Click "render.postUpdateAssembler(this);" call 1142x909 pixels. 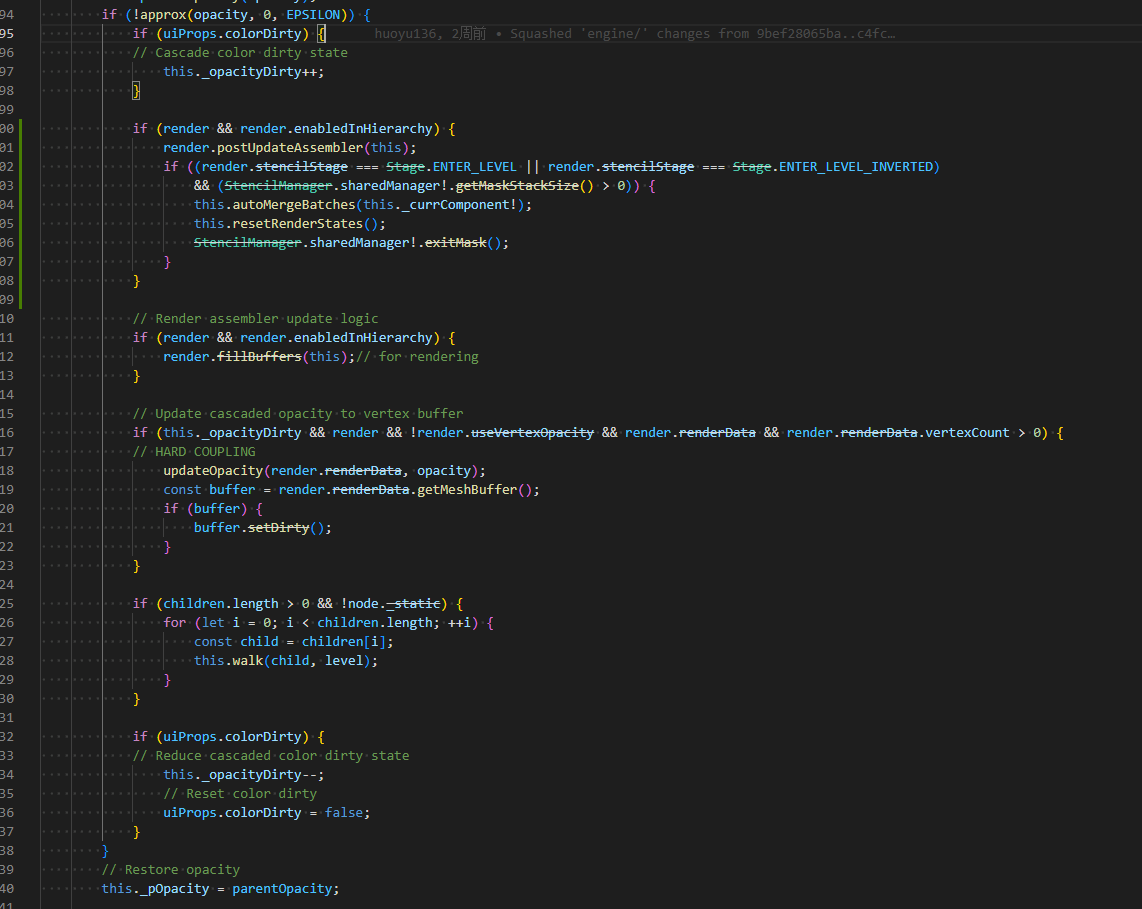(x=290, y=147)
